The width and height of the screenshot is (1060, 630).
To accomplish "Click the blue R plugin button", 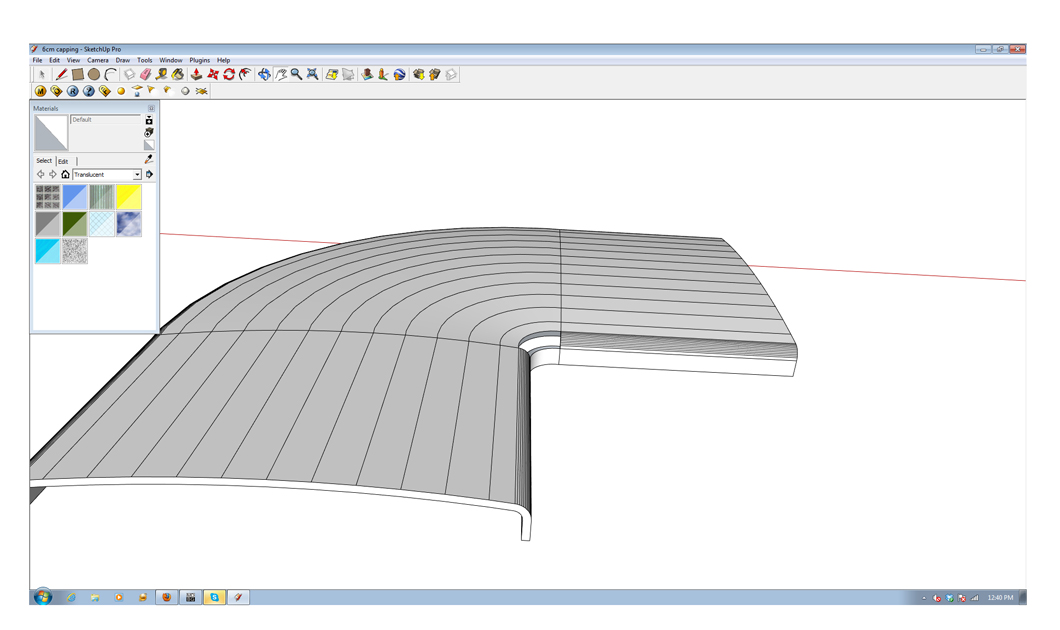I will pos(72,91).
